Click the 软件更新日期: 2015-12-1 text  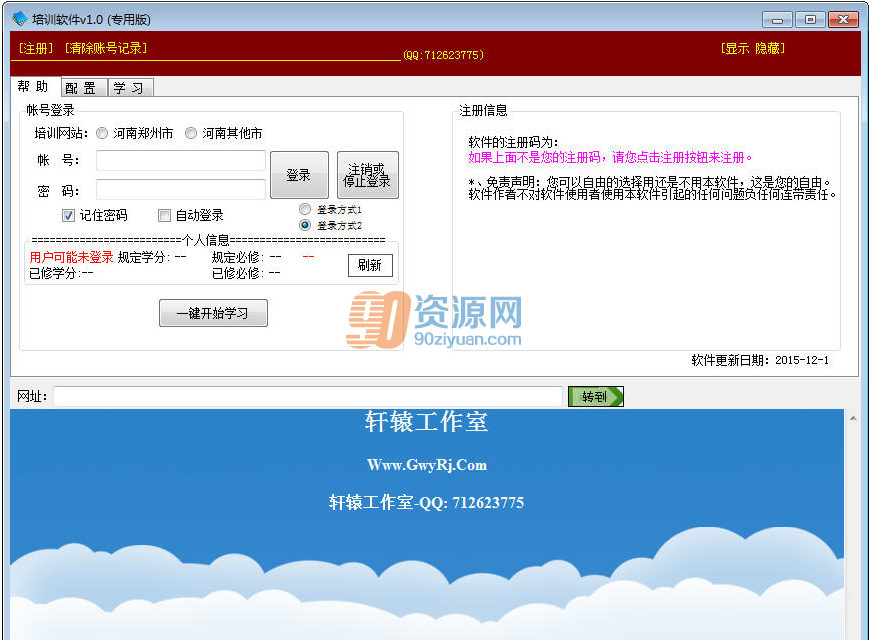(x=760, y=361)
